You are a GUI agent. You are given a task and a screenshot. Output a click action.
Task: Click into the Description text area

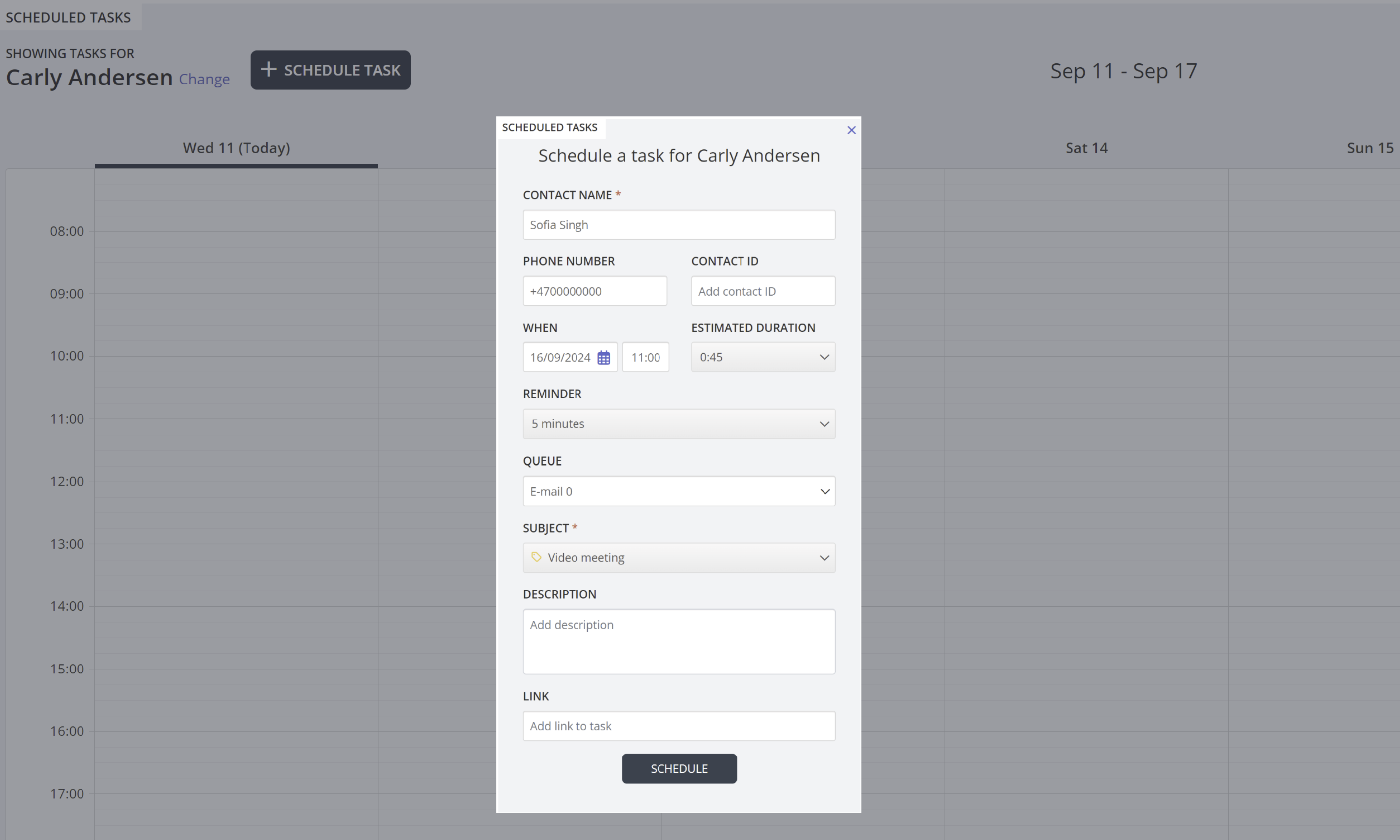678,641
